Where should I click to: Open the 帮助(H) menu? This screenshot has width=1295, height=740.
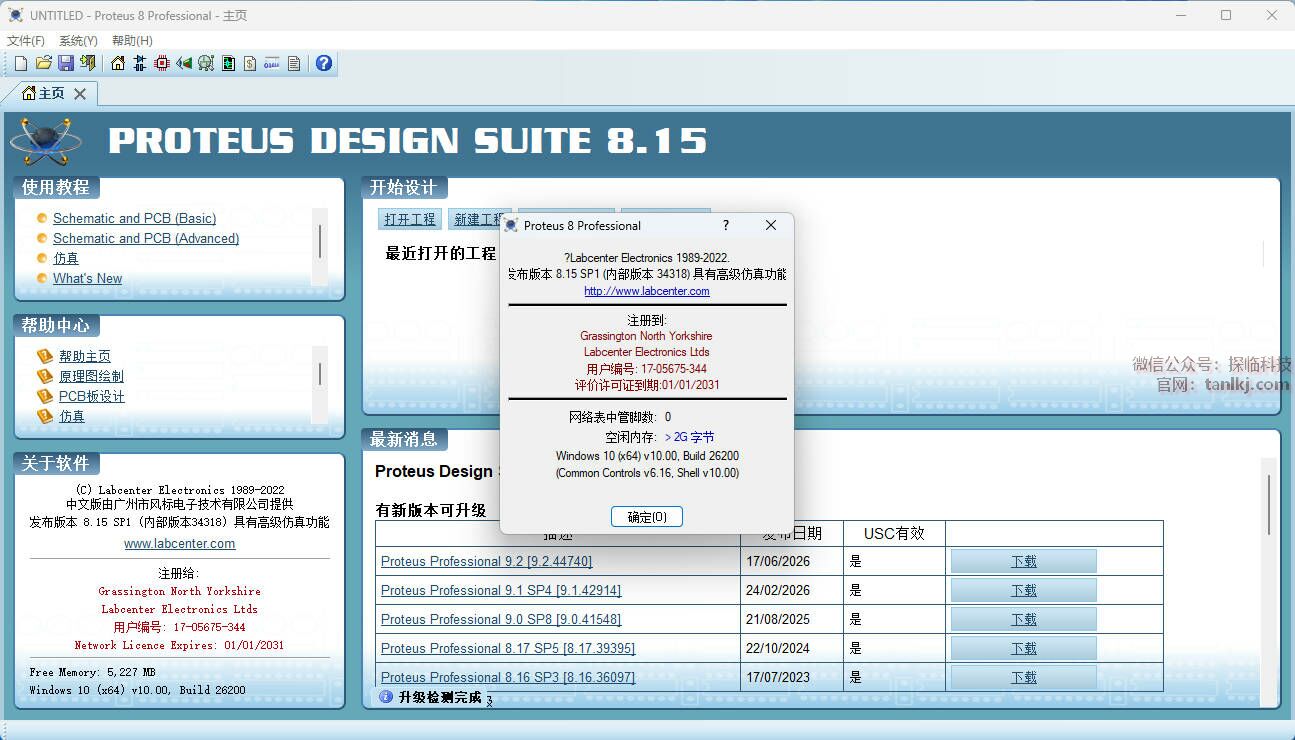click(x=132, y=41)
